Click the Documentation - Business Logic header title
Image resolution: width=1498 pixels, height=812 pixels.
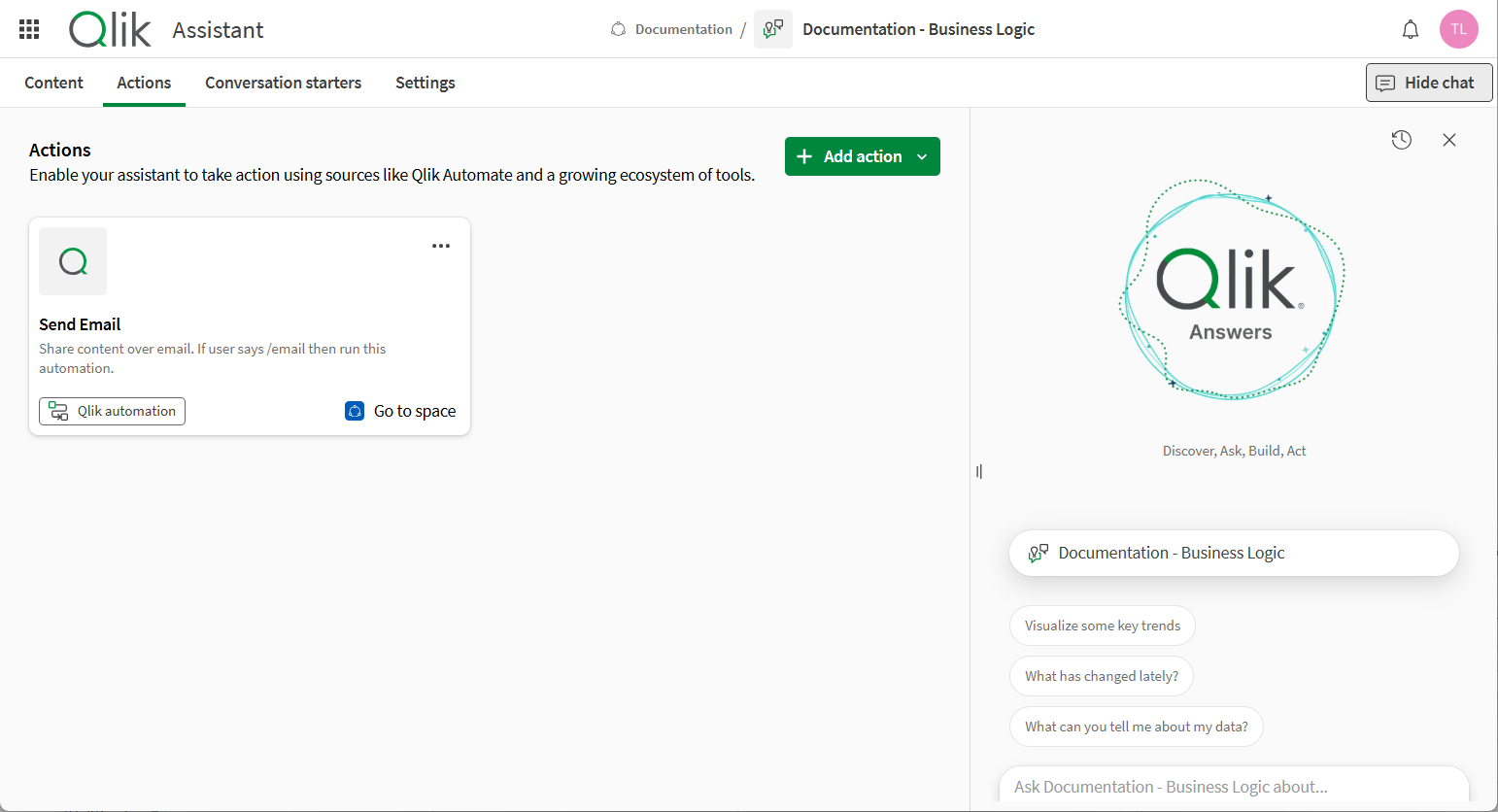(x=919, y=29)
